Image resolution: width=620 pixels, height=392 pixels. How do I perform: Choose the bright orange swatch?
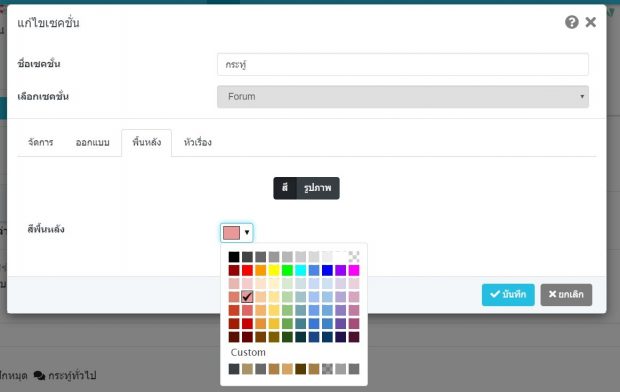[261, 270]
